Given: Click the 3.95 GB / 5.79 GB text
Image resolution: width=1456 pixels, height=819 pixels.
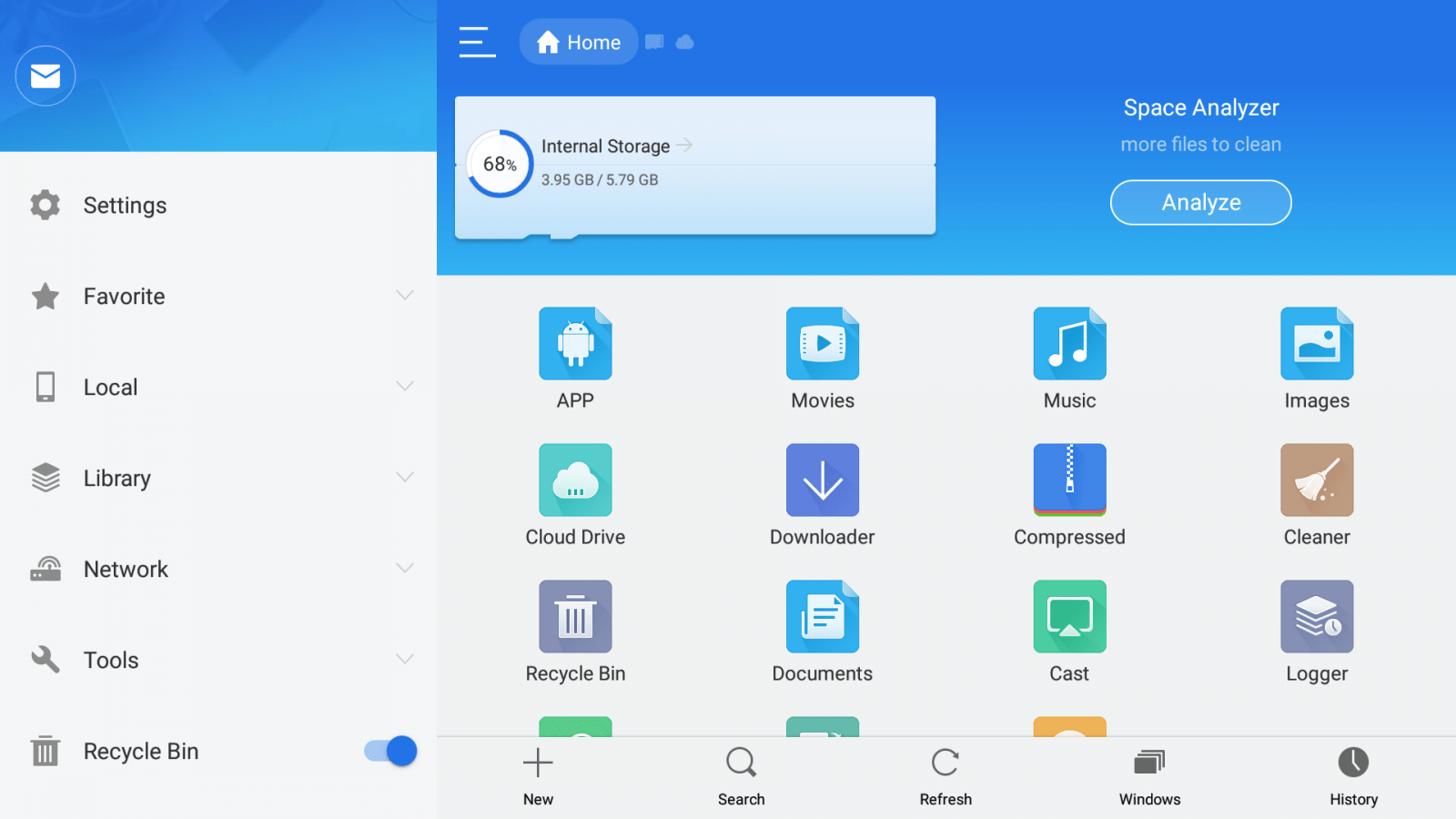Looking at the screenshot, I should click(600, 180).
